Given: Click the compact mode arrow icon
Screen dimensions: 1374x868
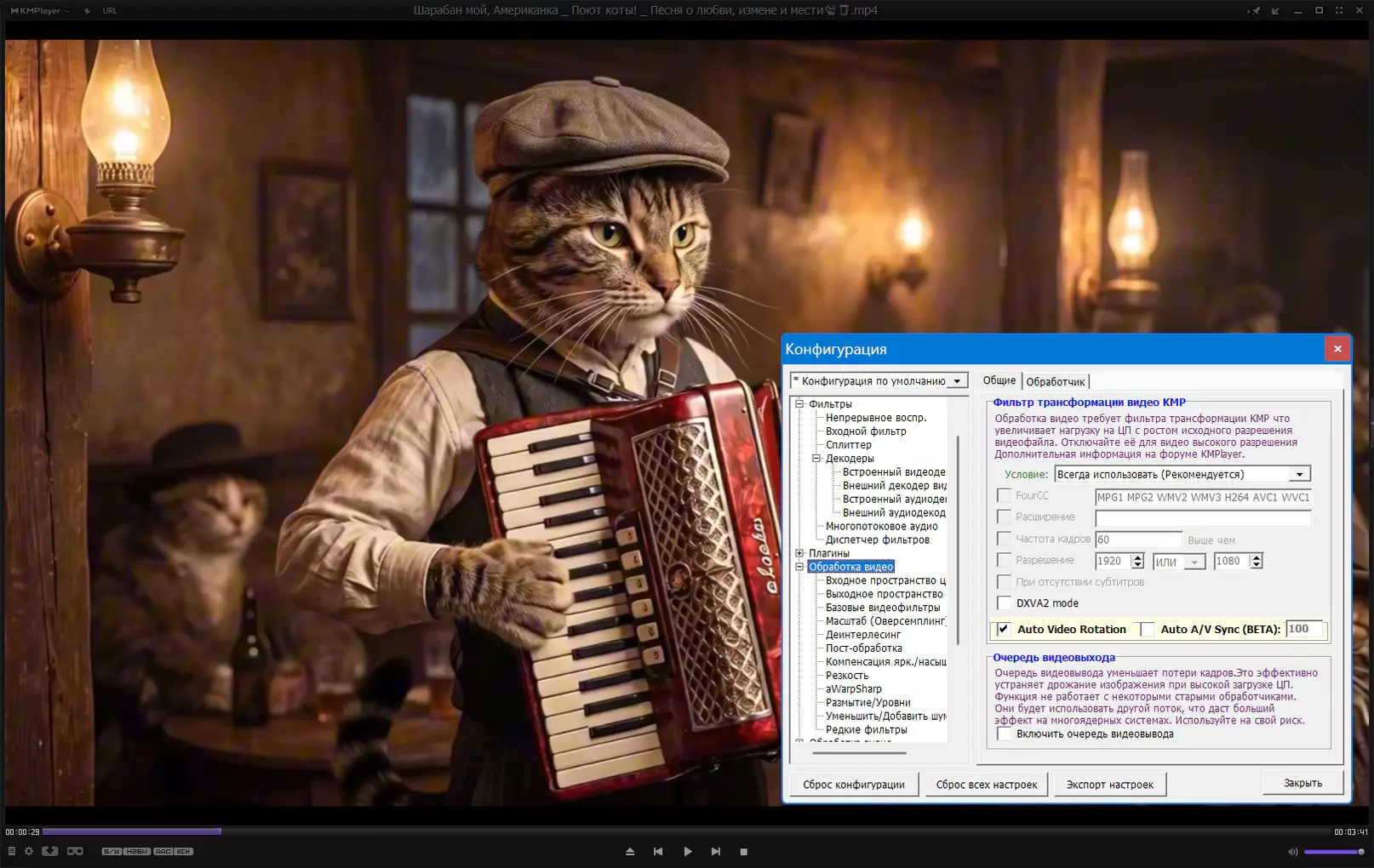Looking at the screenshot, I should (1275, 11).
